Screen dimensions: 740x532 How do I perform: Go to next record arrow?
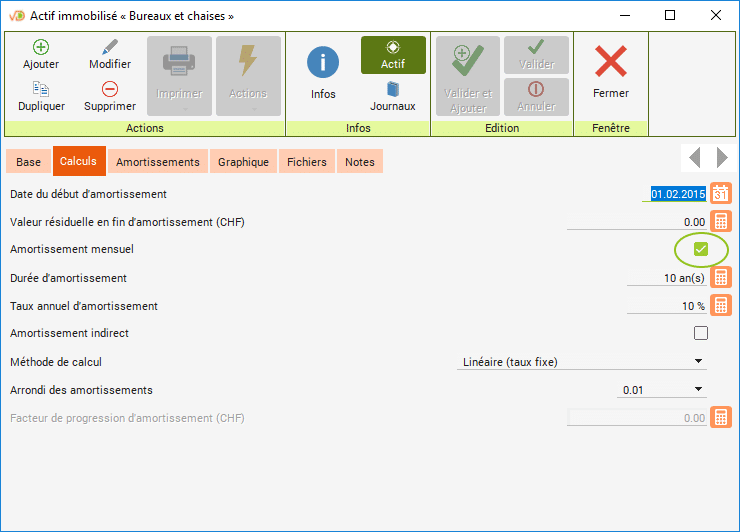tap(722, 158)
